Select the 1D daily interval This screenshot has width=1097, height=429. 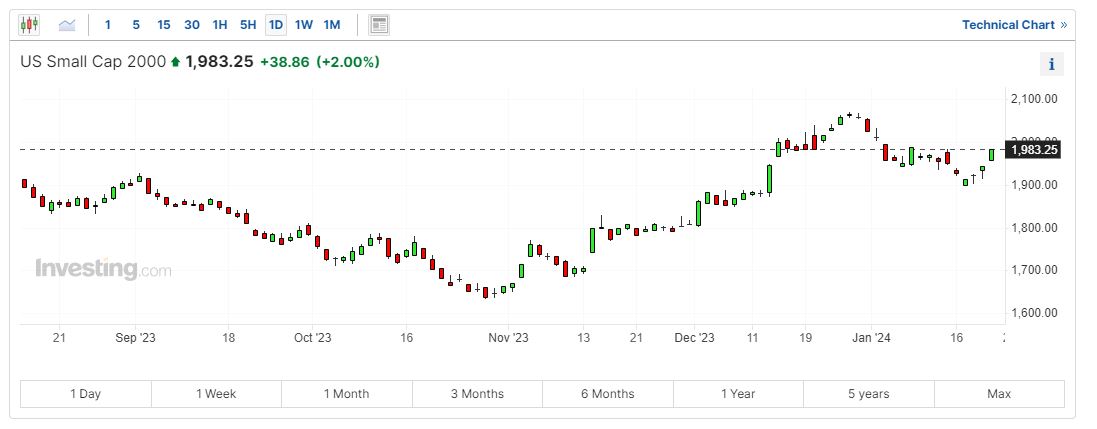pos(276,24)
